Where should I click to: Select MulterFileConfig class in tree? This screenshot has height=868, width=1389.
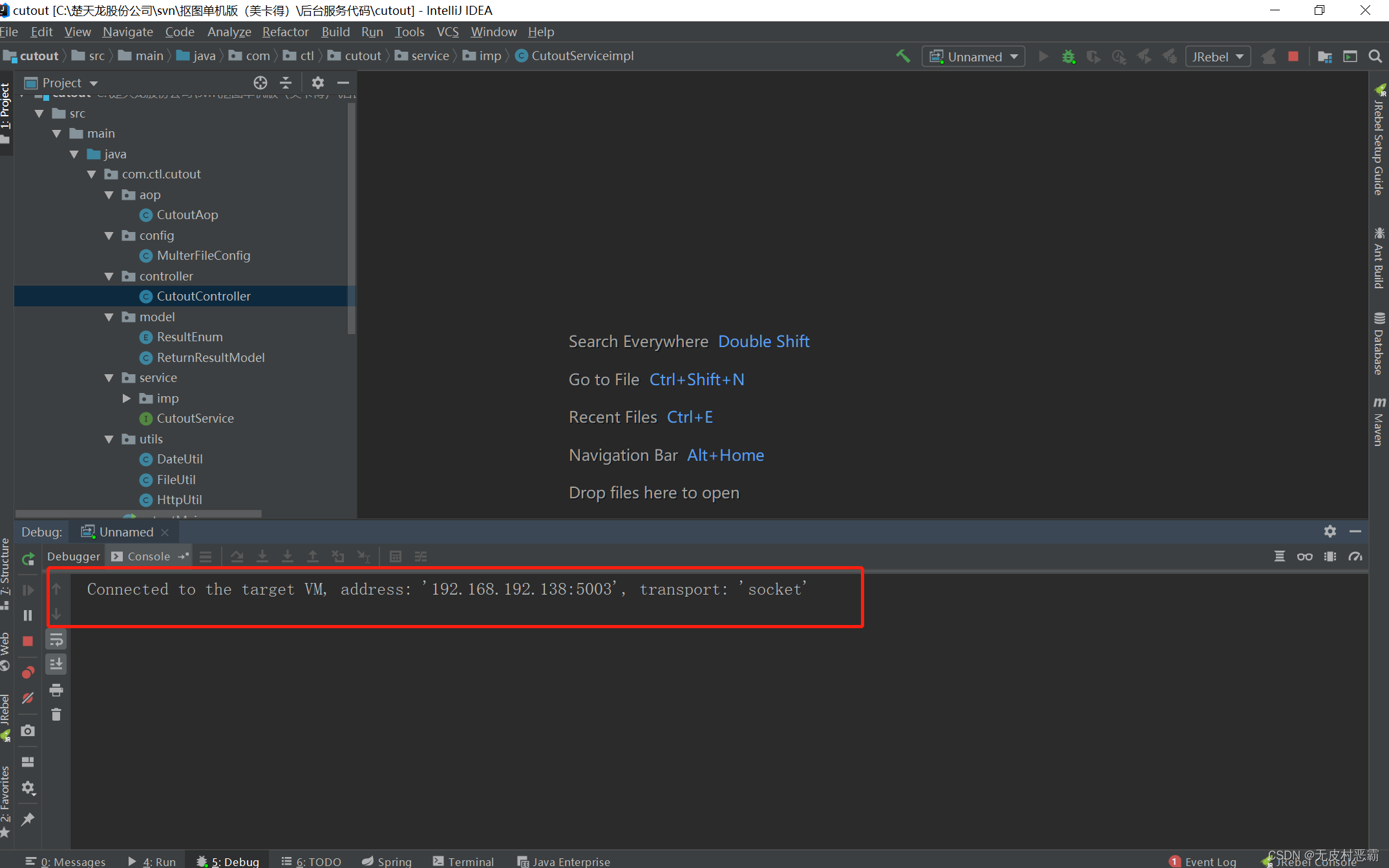pos(203,255)
